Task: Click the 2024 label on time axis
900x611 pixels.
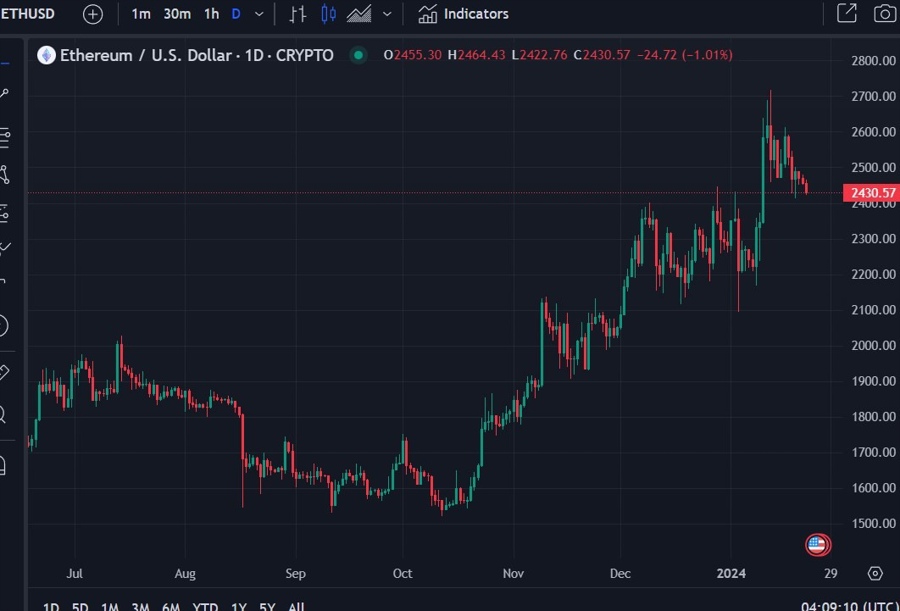Action: click(731, 573)
